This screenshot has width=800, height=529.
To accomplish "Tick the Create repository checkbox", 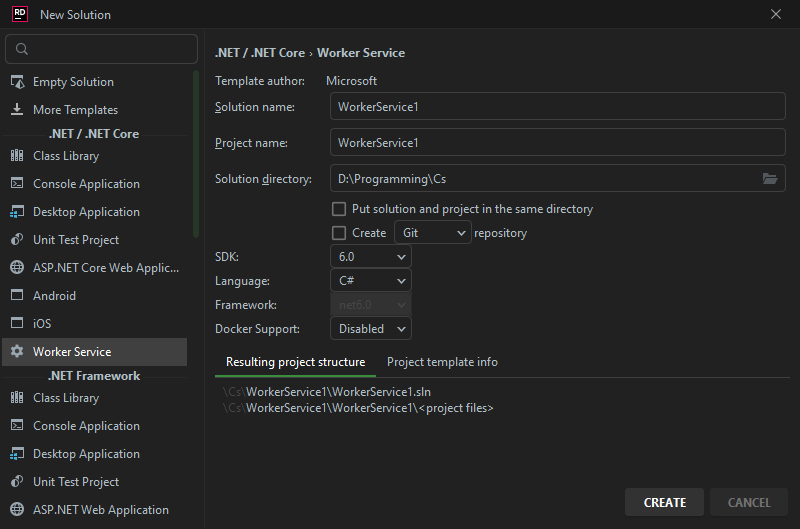I will (x=339, y=233).
